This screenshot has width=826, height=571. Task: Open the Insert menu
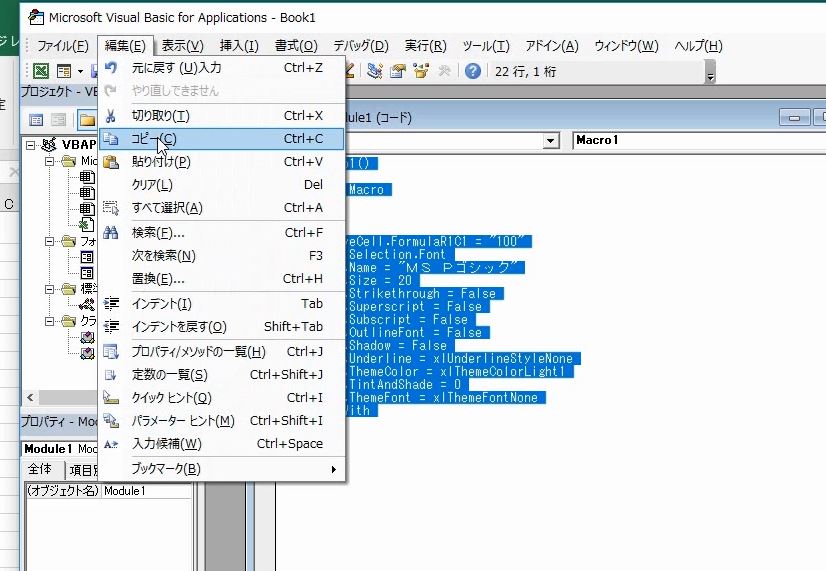[239, 46]
